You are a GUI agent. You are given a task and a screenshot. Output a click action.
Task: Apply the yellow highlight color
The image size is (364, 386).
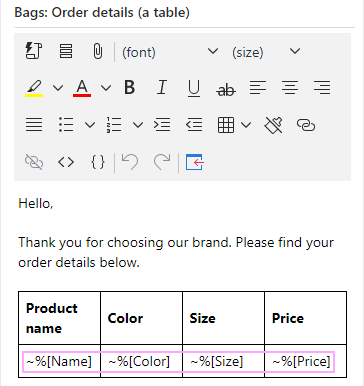click(x=34, y=88)
